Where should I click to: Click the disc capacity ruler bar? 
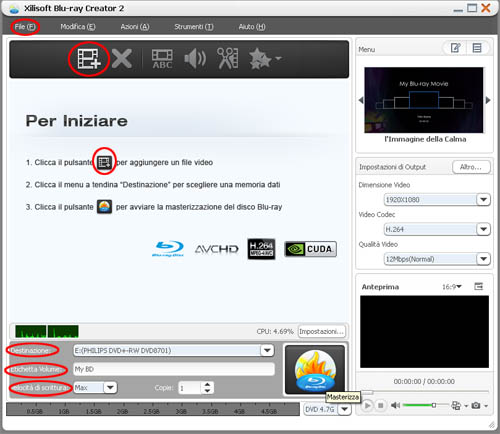153,409
